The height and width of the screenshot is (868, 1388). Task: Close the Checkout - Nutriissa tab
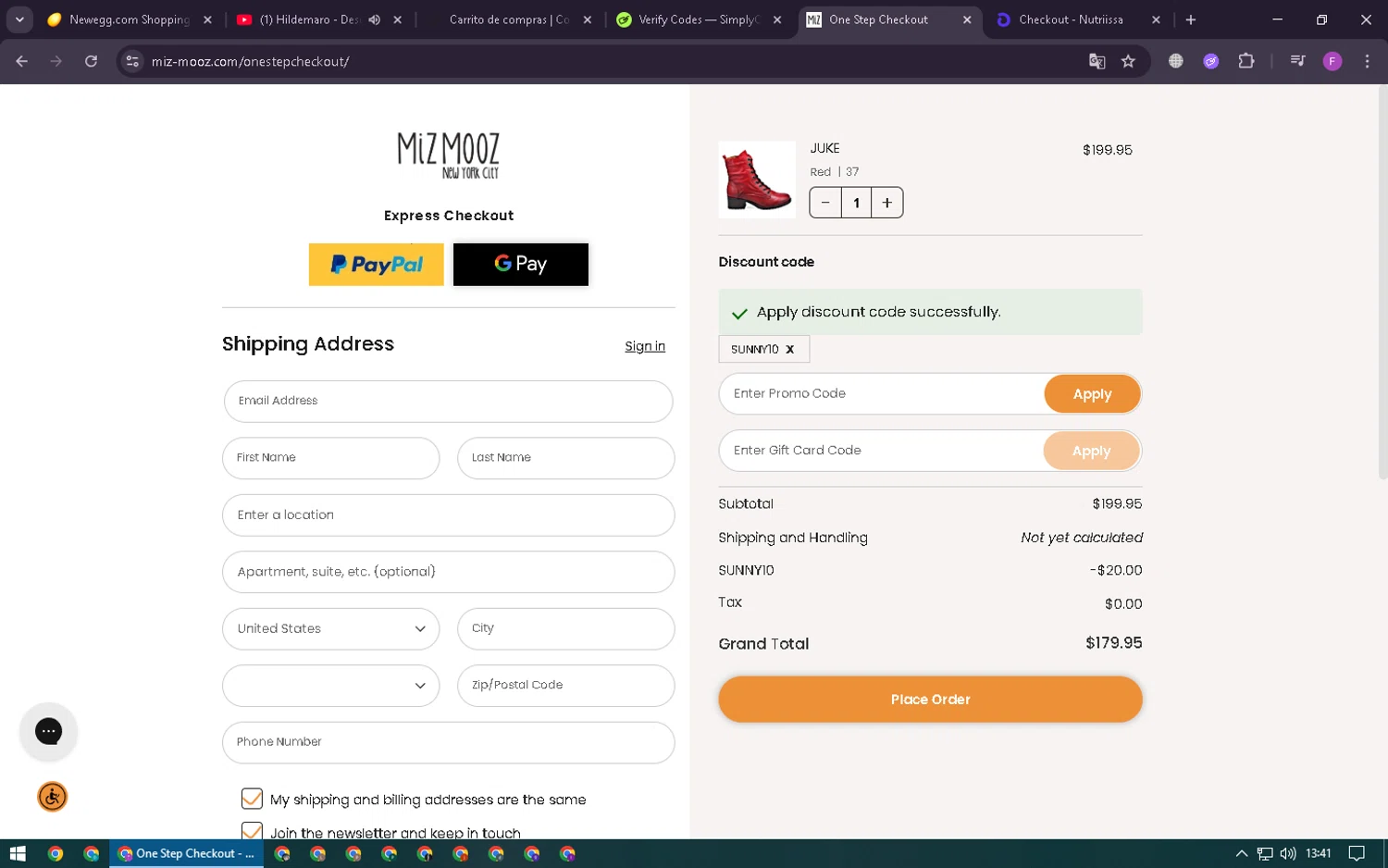[x=1156, y=19]
